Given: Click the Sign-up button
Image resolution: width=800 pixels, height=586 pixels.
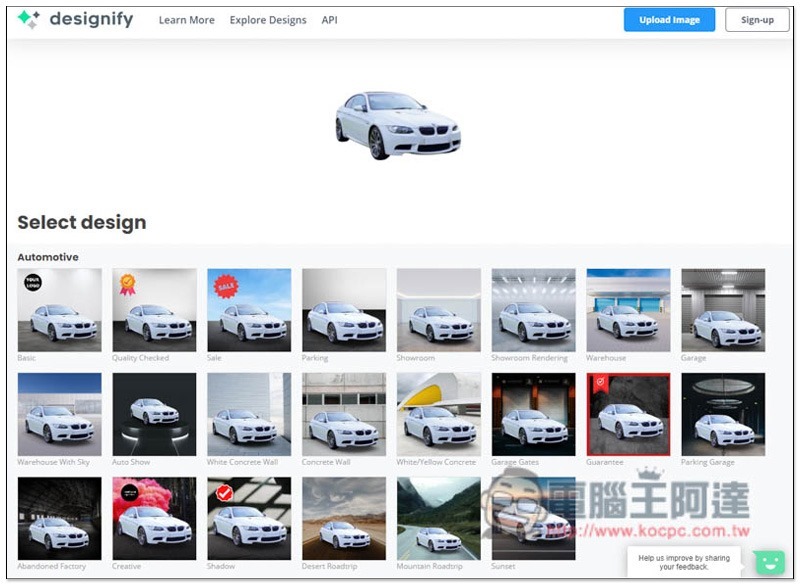Looking at the screenshot, I should (x=757, y=20).
